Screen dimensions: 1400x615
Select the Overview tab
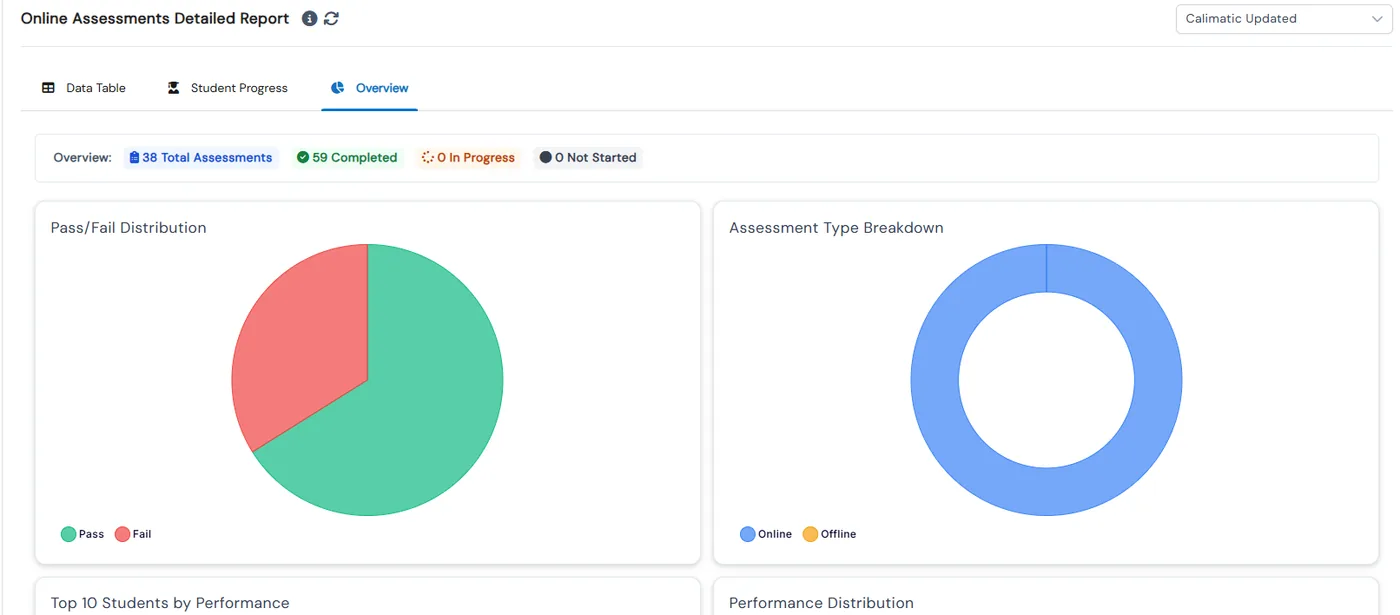click(x=369, y=88)
